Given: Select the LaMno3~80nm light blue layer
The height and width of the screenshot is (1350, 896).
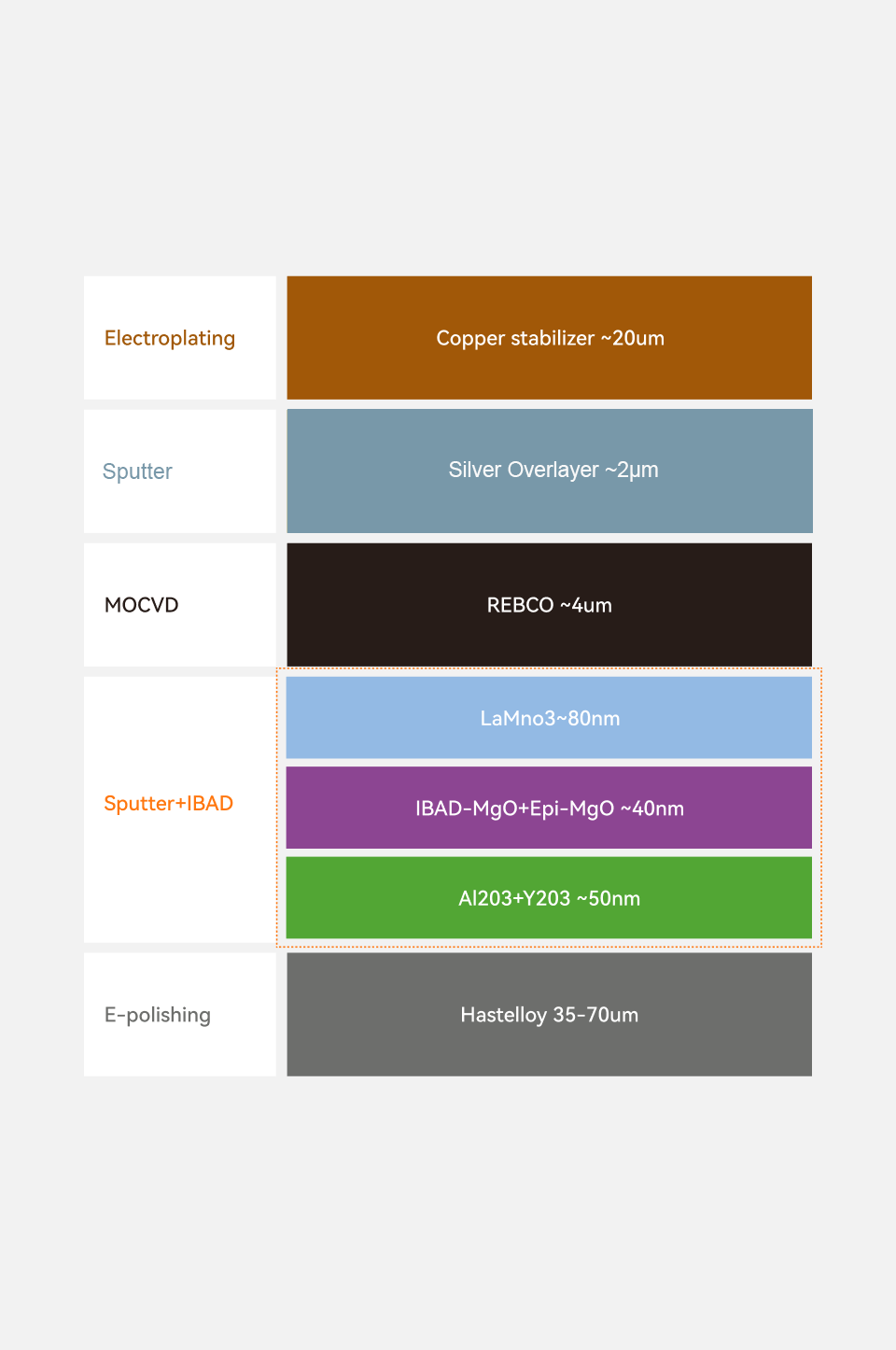Looking at the screenshot, I should point(549,718).
